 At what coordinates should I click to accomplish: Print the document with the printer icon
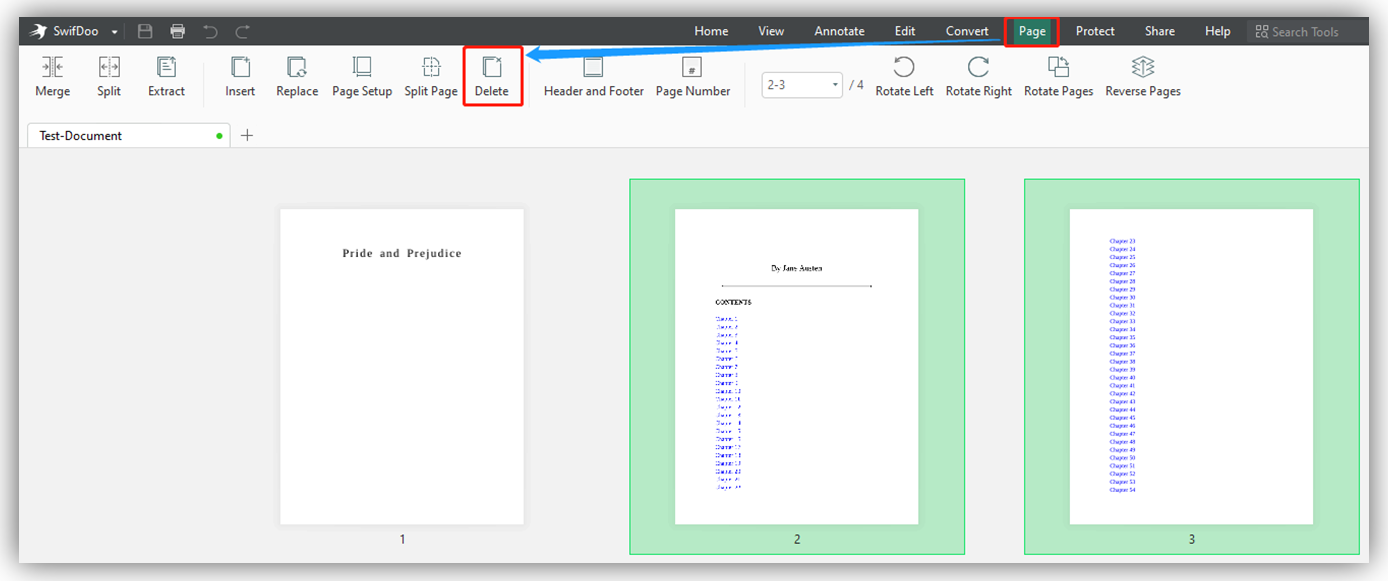(177, 31)
